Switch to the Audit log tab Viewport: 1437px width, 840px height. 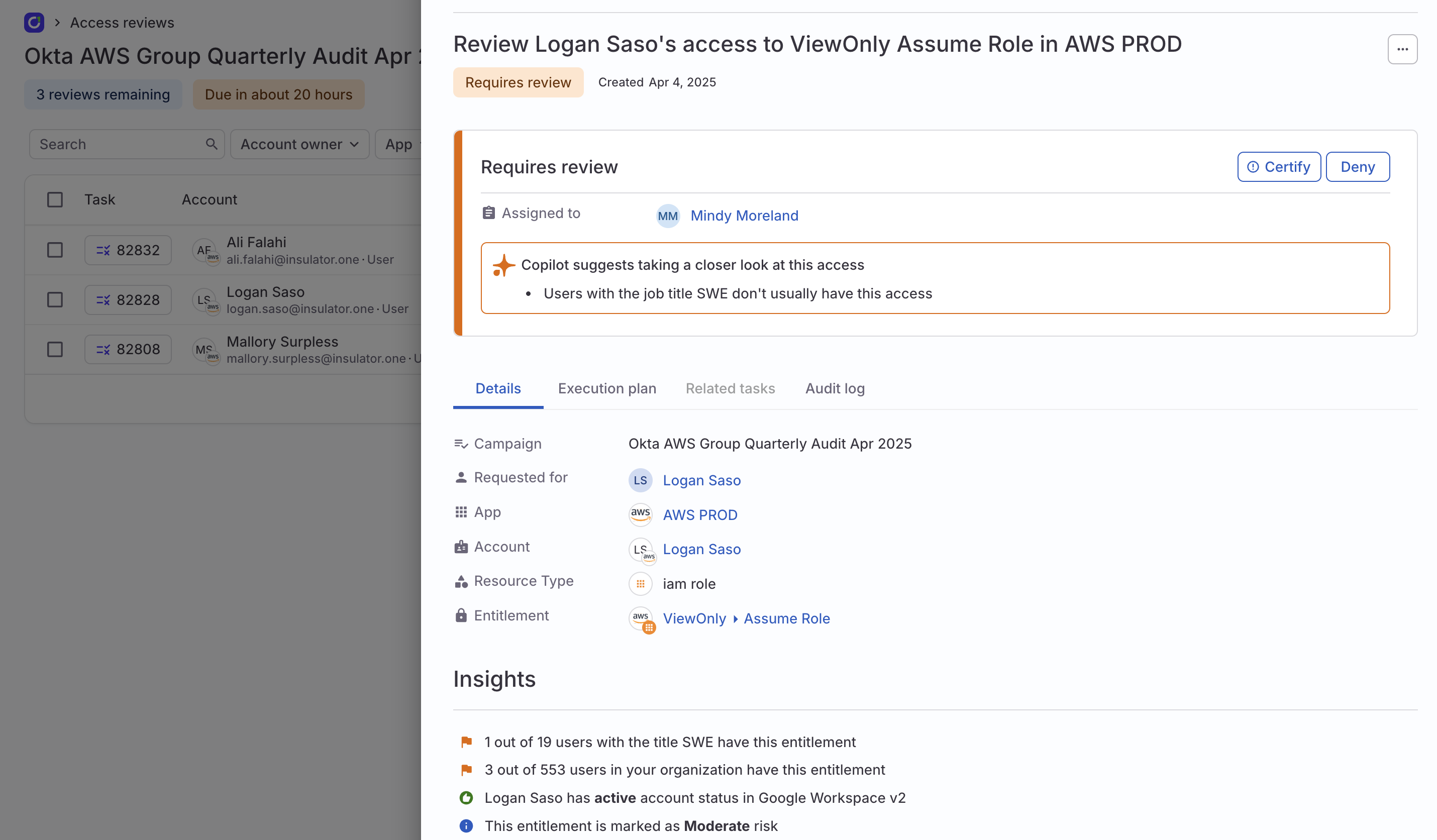[834, 388]
